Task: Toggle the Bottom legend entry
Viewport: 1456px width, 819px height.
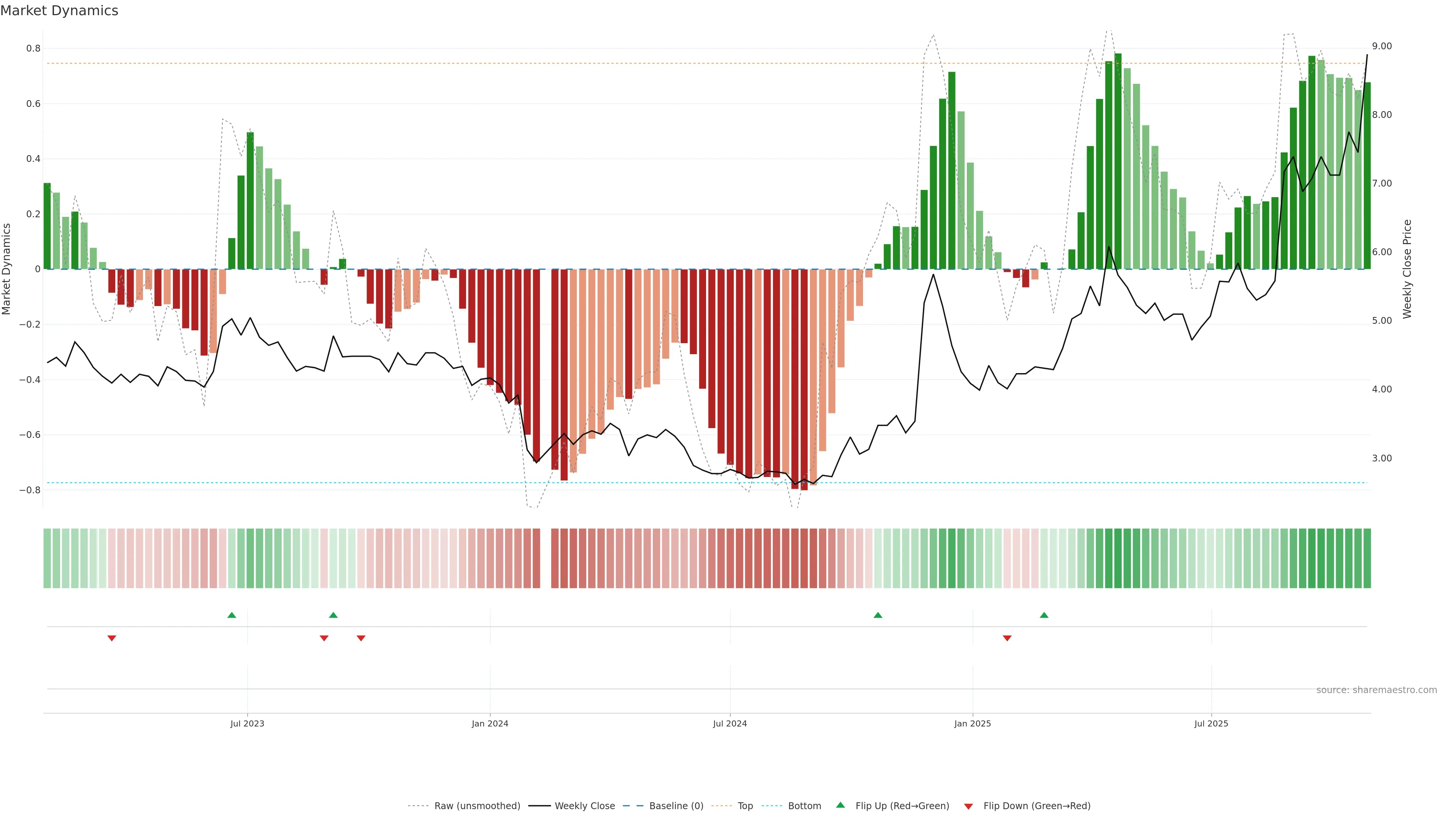Action: coord(804,805)
